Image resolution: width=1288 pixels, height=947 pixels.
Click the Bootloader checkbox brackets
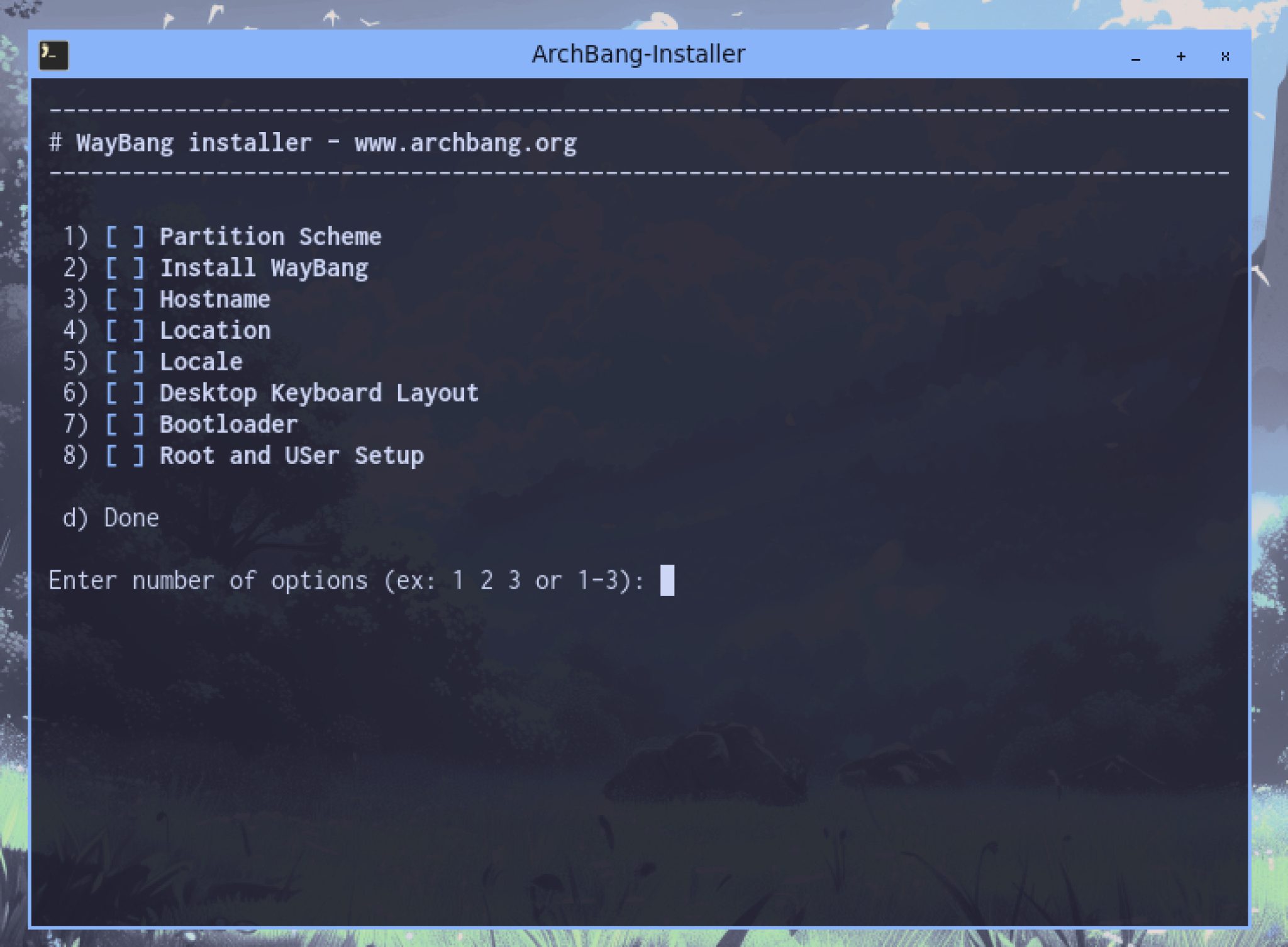pos(125,424)
